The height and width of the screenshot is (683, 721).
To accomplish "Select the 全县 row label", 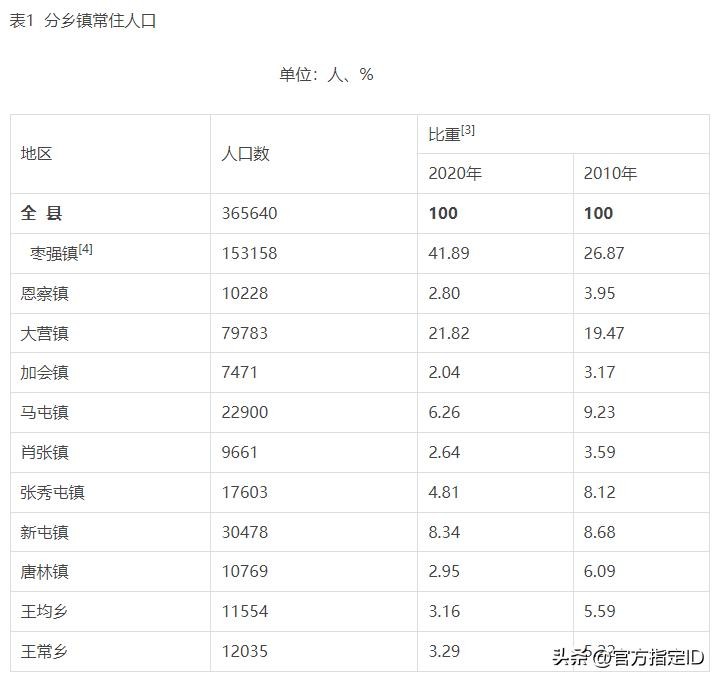I will pyautogui.click(x=42, y=213).
